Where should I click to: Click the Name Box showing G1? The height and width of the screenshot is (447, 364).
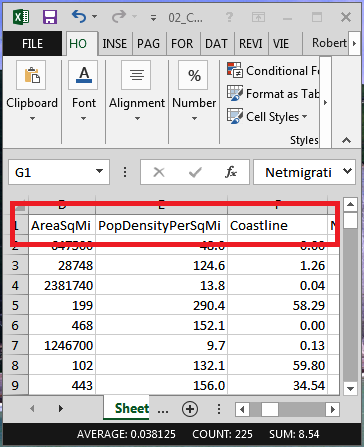(x=53, y=172)
